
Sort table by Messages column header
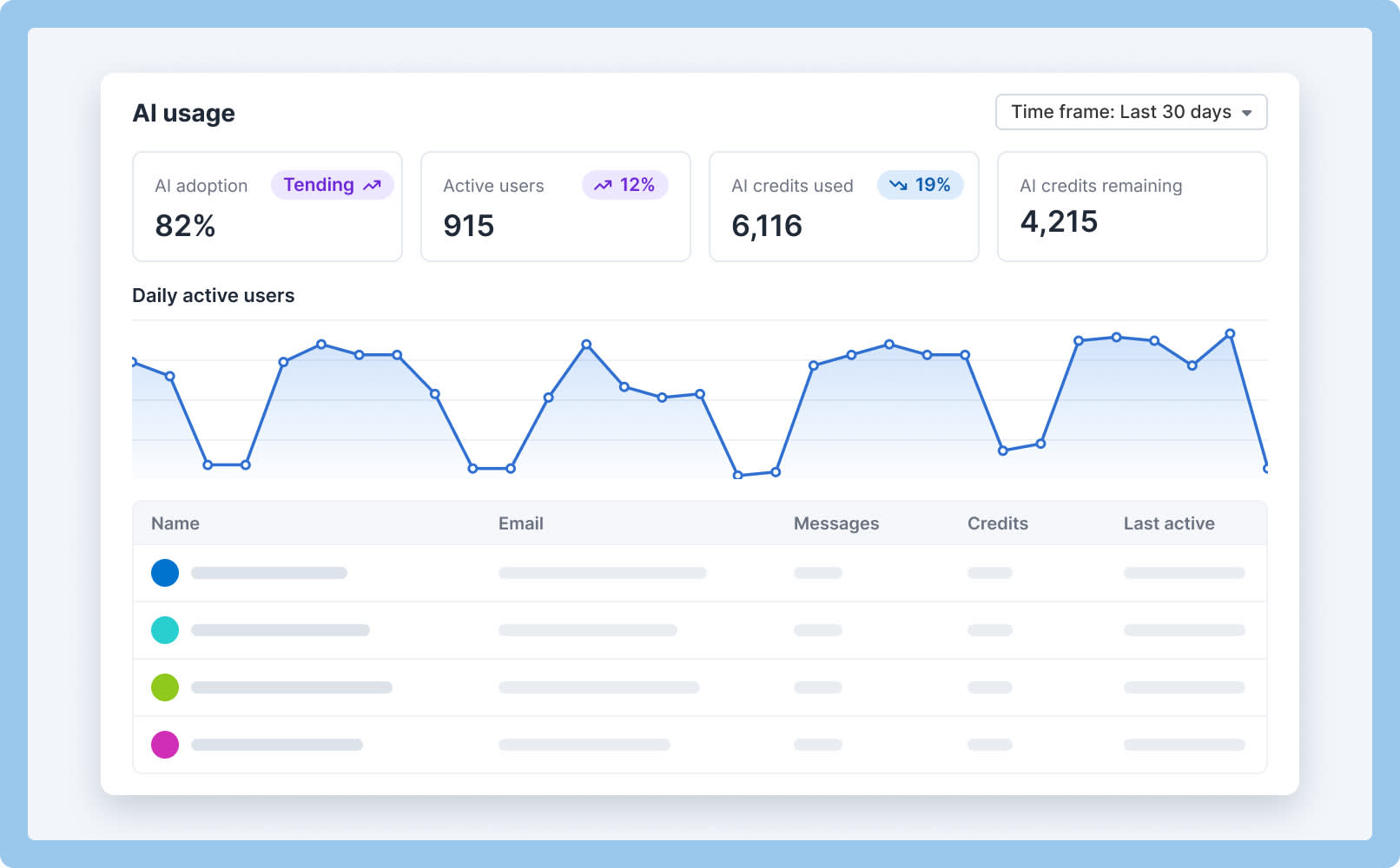[x=836, y=523]
